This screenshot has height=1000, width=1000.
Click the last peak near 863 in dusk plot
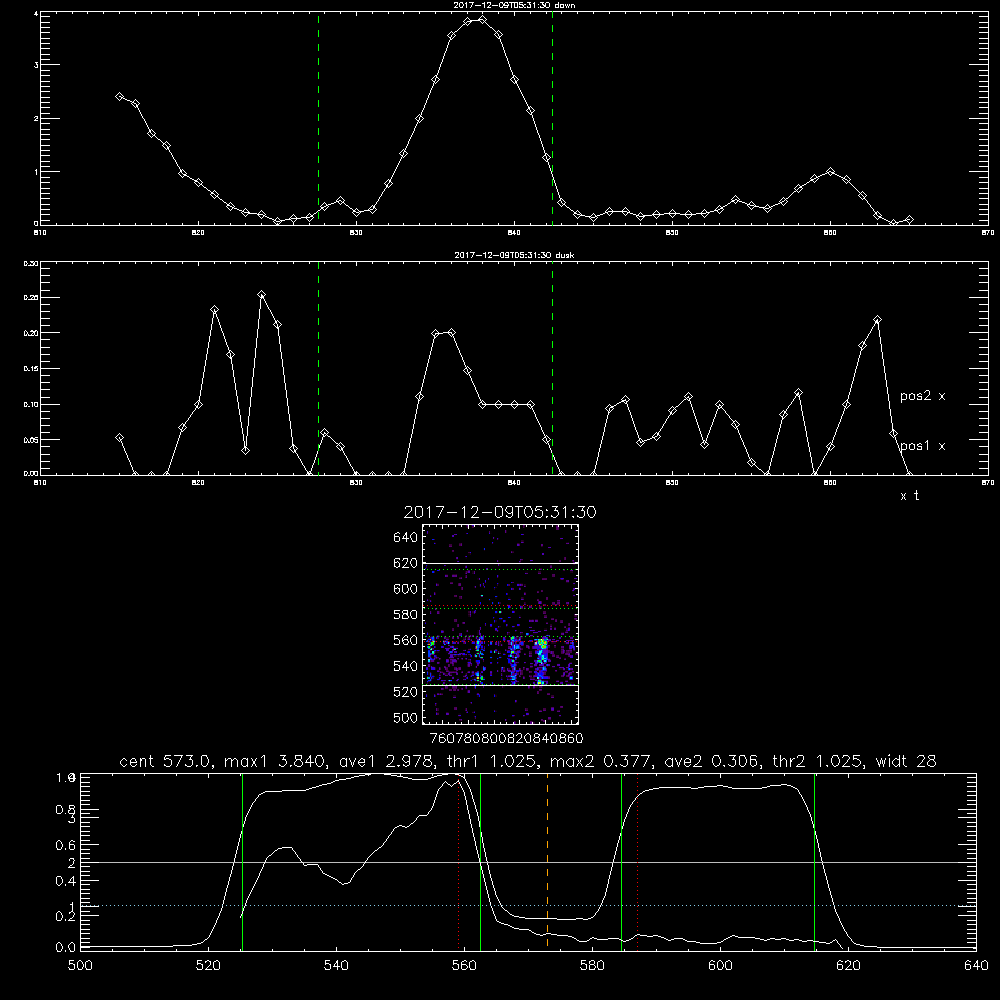pos(878,320)
